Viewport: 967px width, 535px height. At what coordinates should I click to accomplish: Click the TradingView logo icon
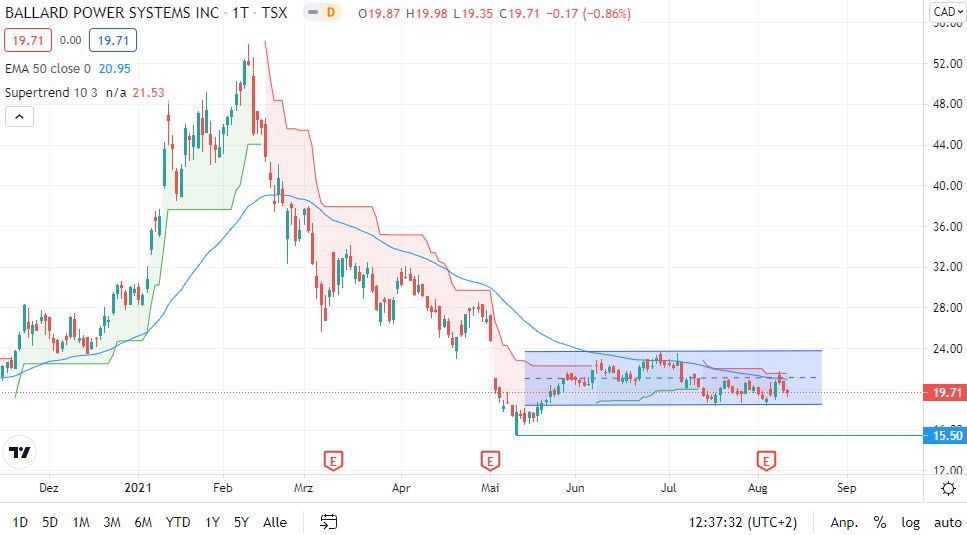click(18, 452)
